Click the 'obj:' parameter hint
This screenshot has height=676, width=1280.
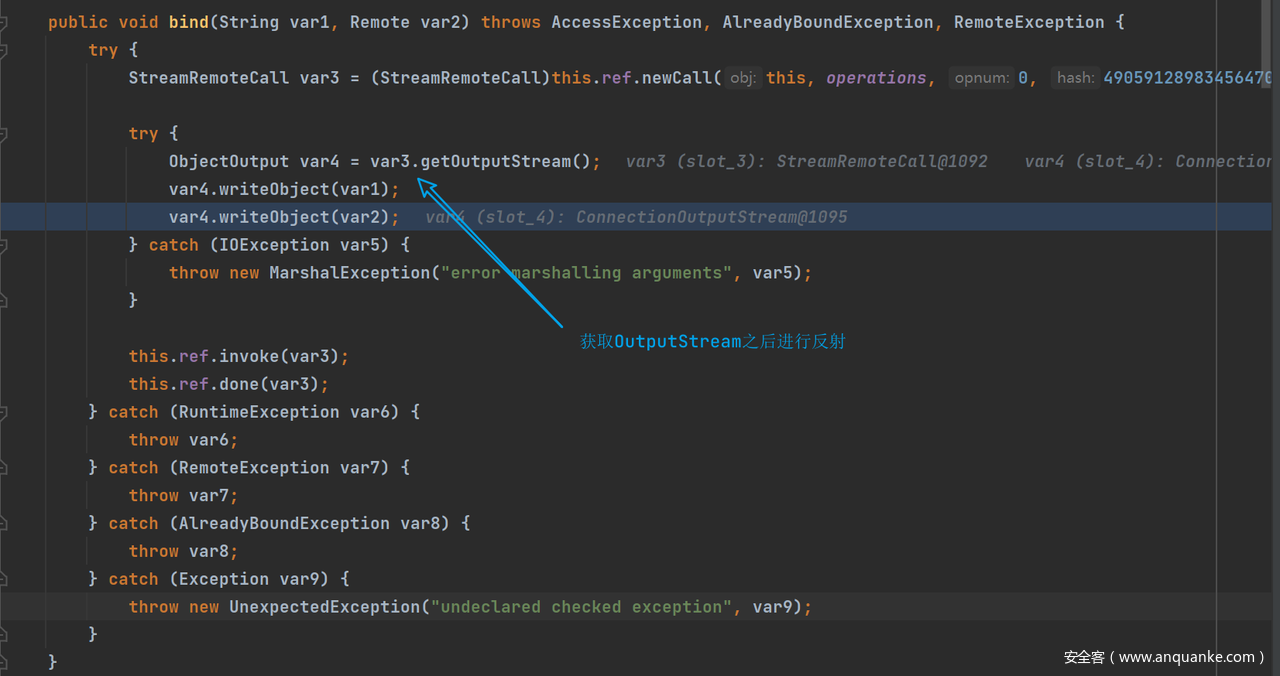pos(743,78)
